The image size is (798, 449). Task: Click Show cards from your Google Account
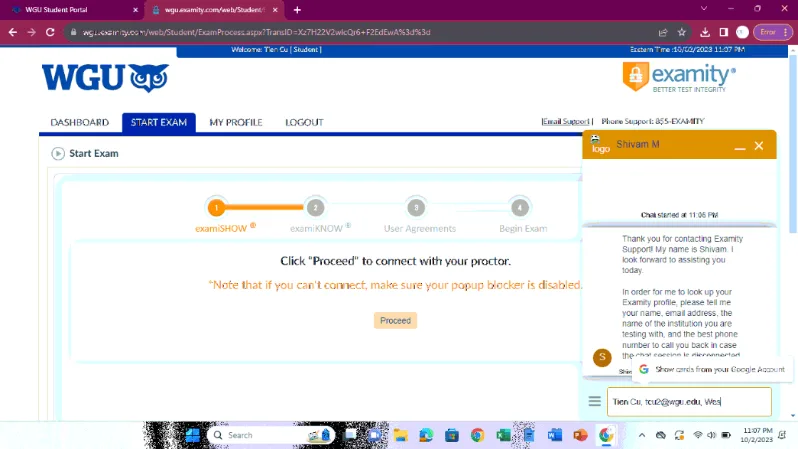pyautogui.click(x=712, y=370)
